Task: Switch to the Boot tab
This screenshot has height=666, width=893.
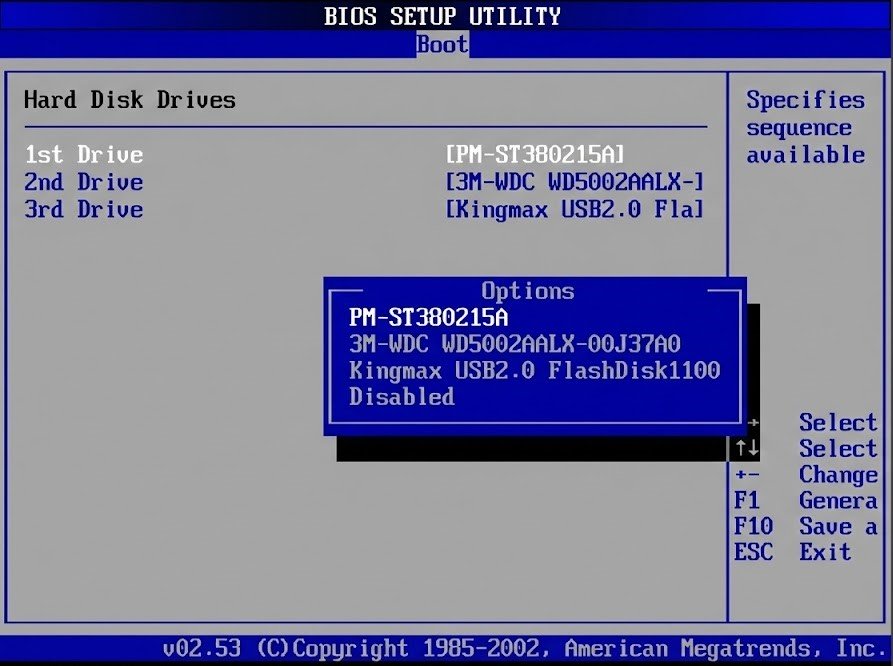Action: point(442,44)
